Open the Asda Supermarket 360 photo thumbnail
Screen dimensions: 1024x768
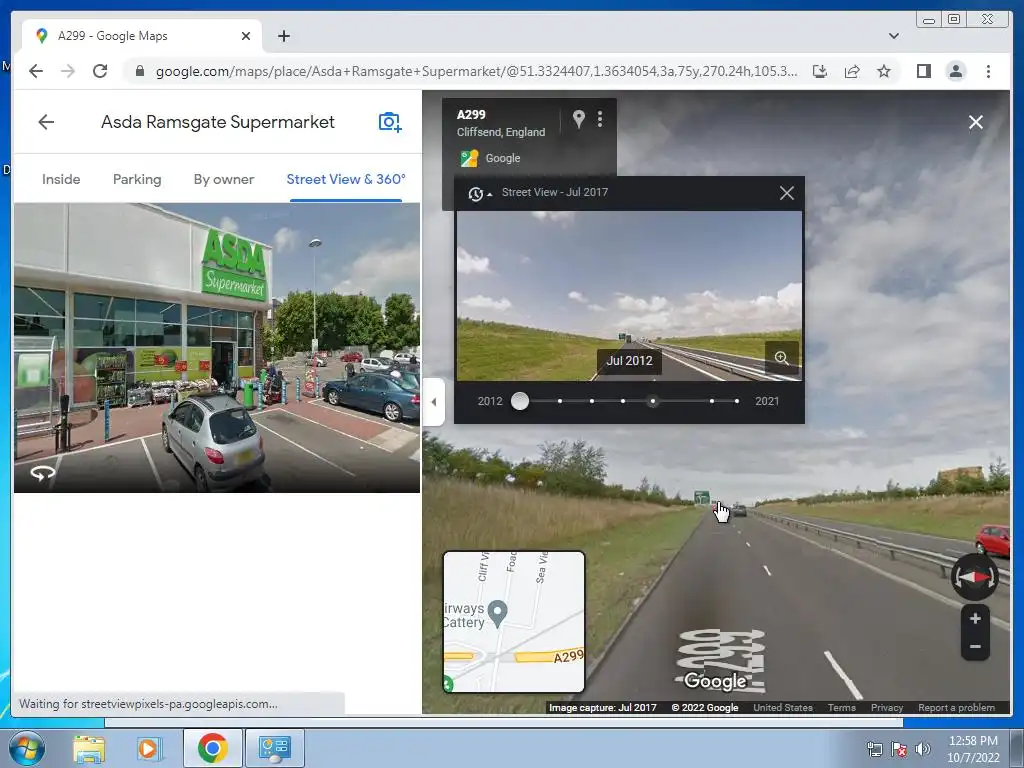pyautogui.click(x=217, y=347)
